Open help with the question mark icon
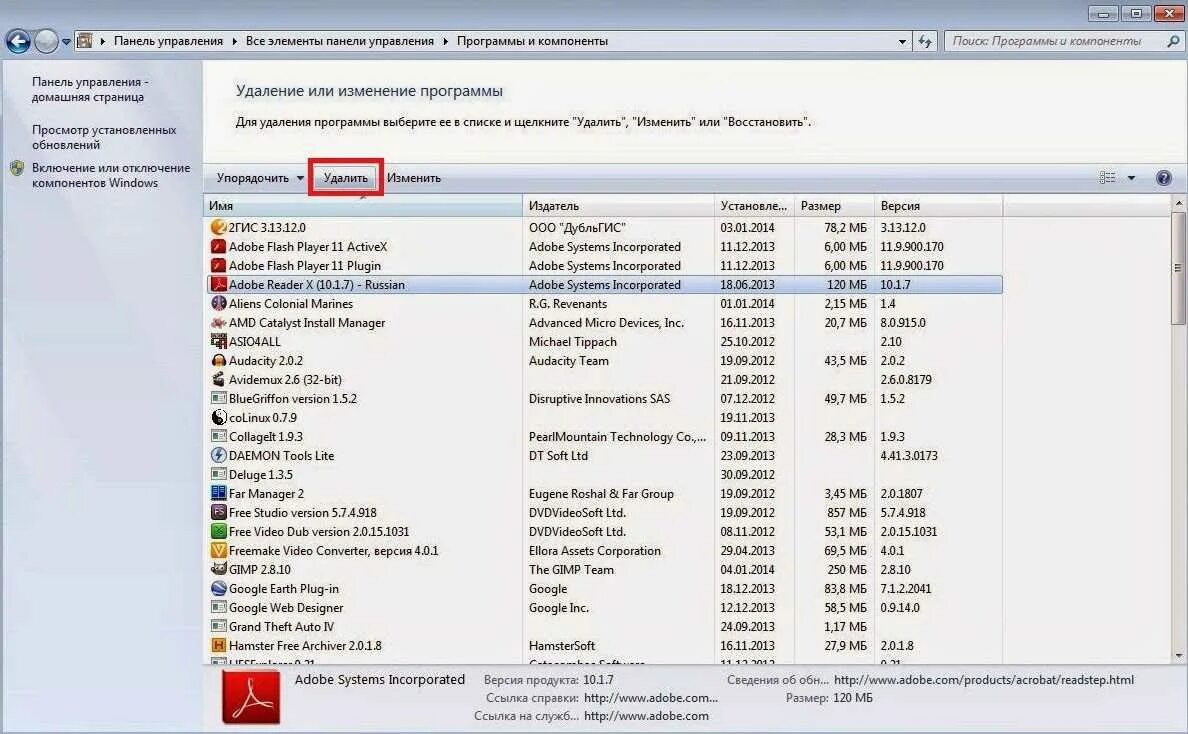 pyautogui.click(x=1164, y=178)
